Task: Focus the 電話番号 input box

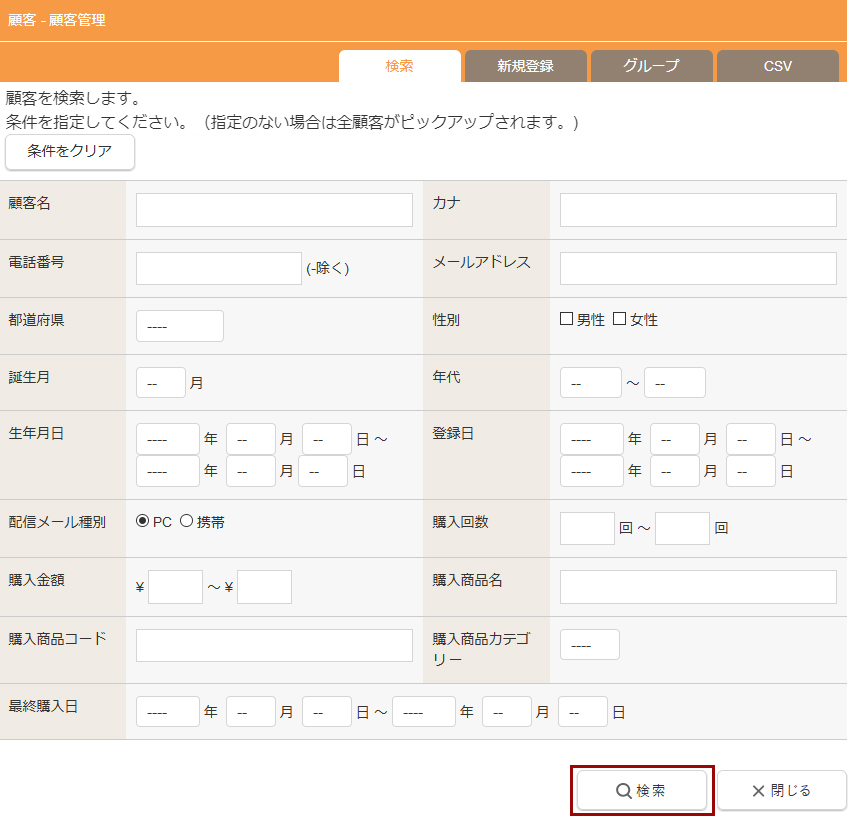Action: pos(218,268)
